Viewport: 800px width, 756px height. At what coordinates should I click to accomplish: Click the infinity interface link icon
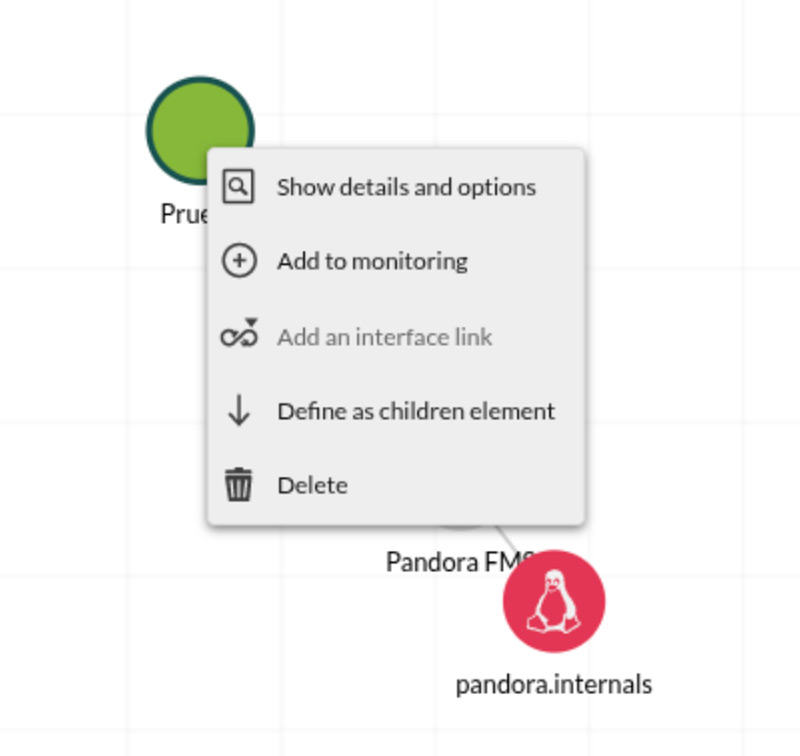click(239, 337)
